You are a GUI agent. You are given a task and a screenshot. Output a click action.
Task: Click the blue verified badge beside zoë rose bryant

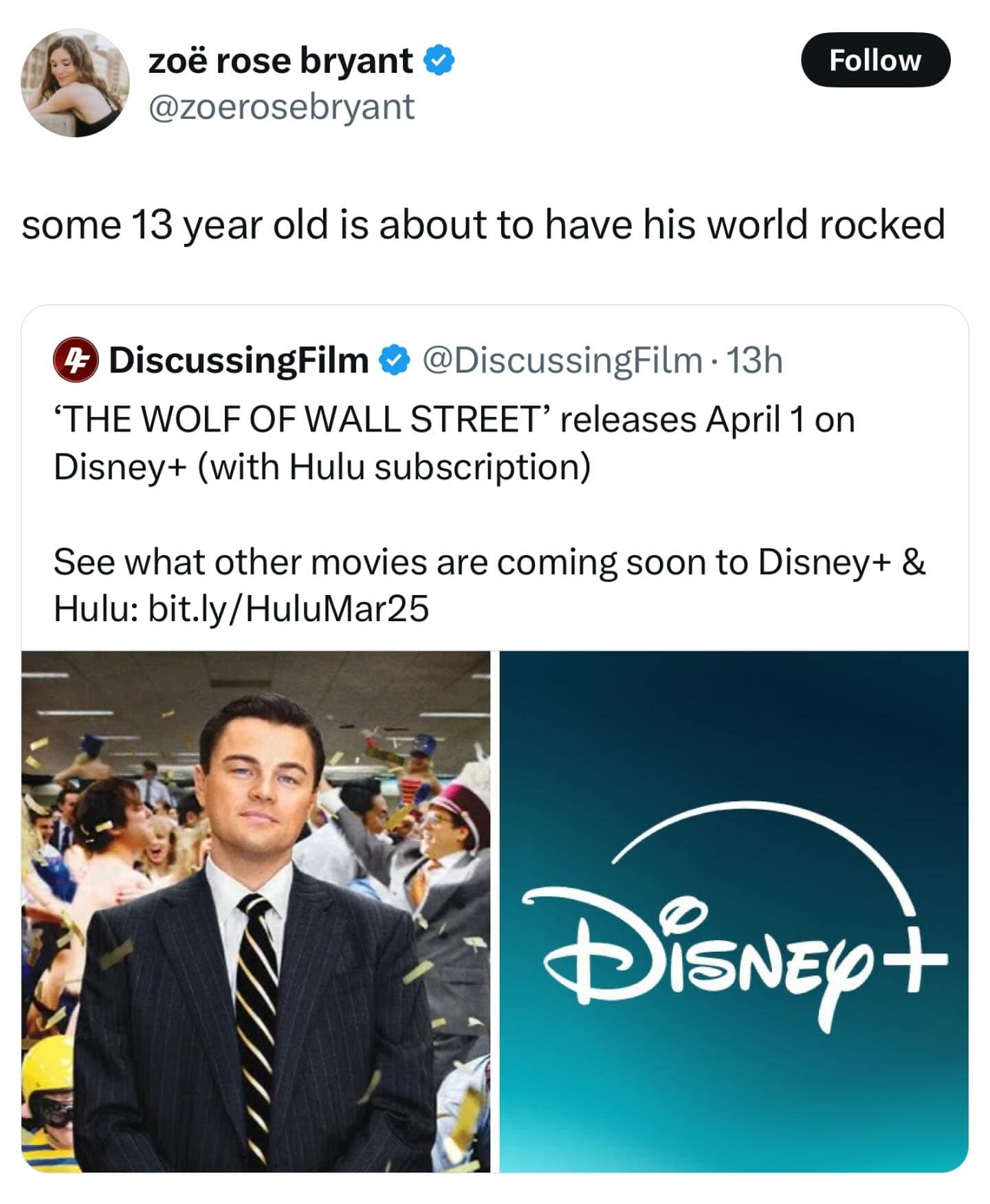(439, 61)
